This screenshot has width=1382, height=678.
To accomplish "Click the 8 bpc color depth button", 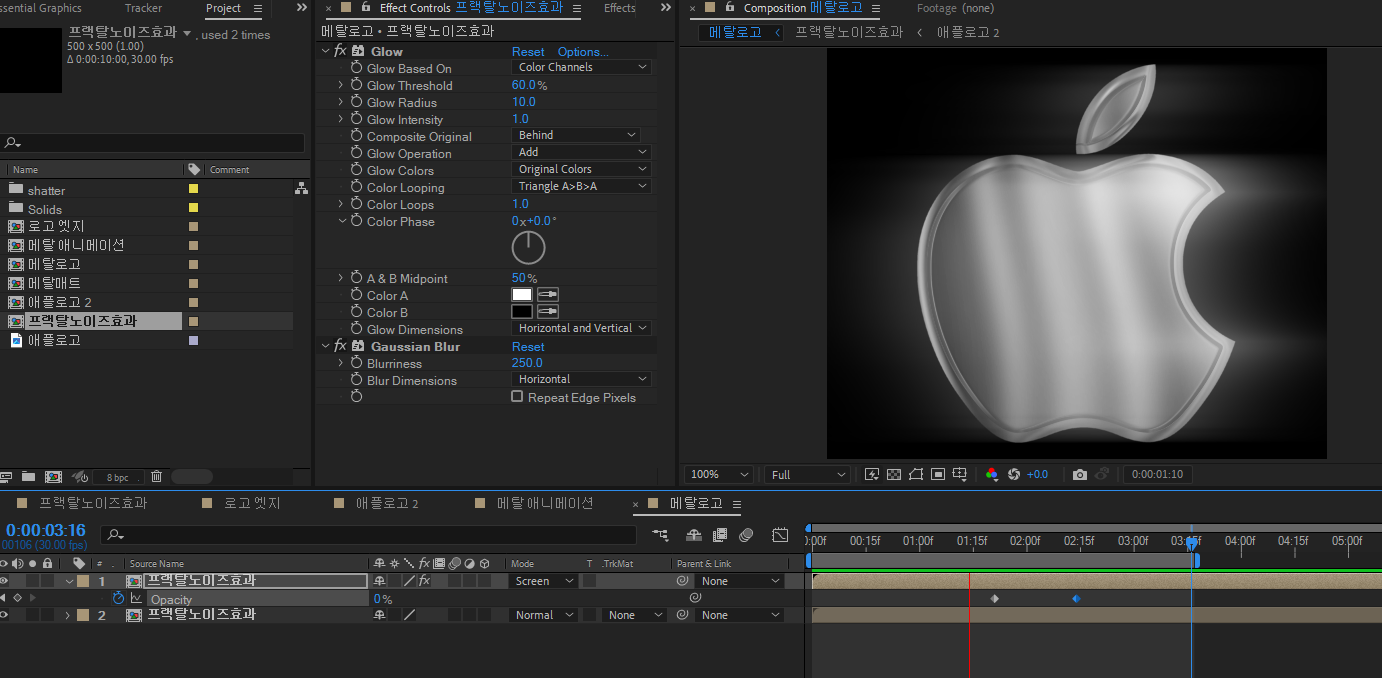I will pyautogui.click(x=118, y=477).
